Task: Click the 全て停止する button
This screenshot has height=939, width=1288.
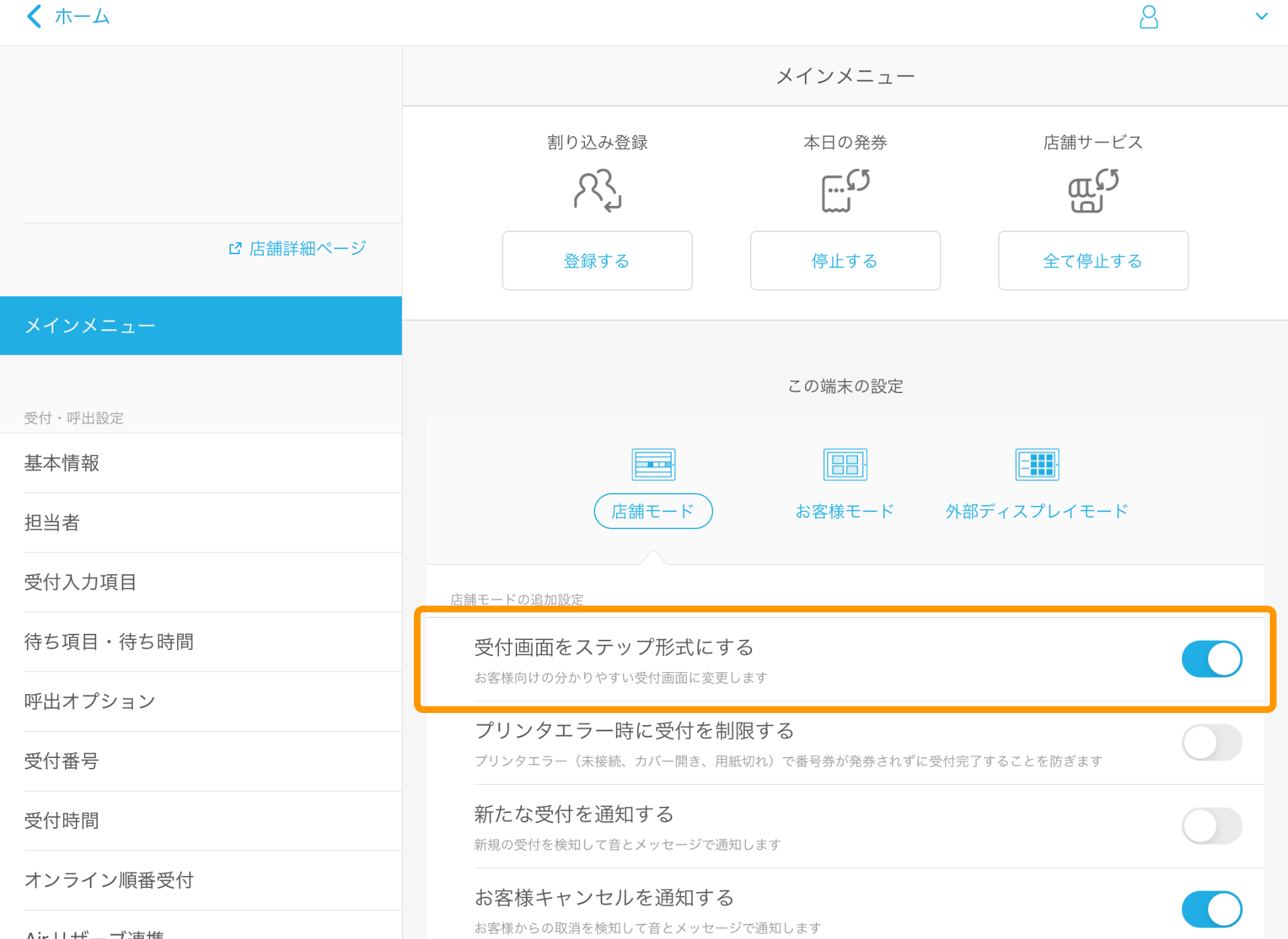Action: click(1092, 261)
